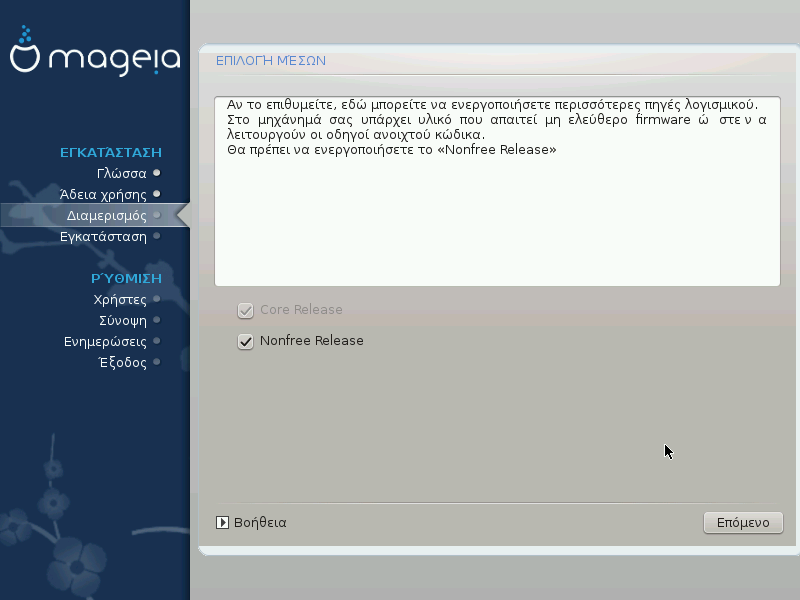
Task: Click the bullet beside Σύνοψη
Action: (157, 320)
